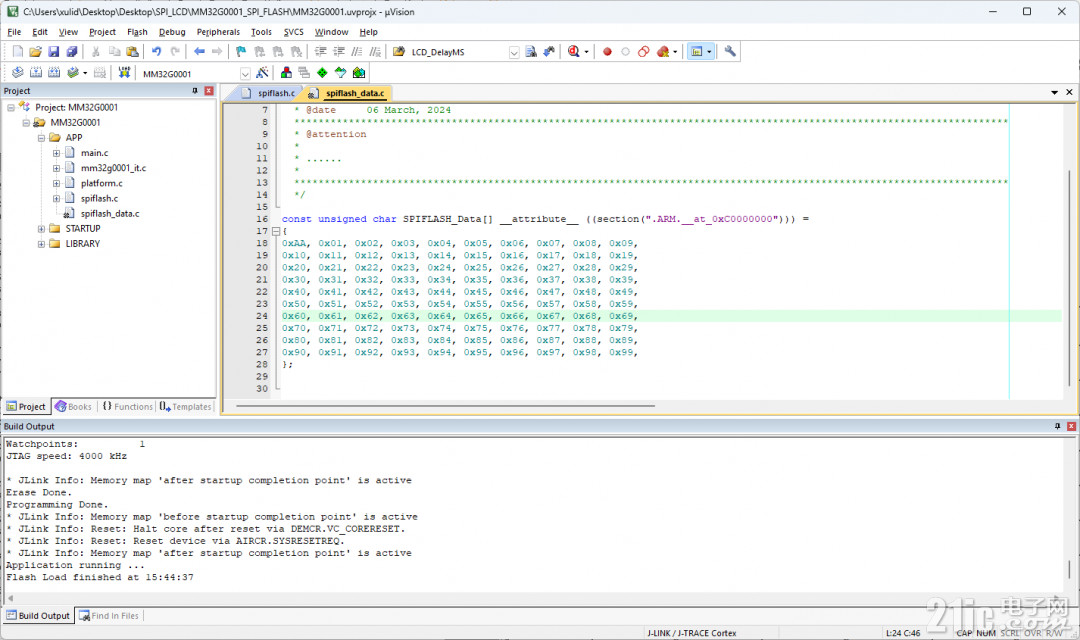
Task: Open the window layout dropdown in the toolbar
Action: [x=709, y=52]
